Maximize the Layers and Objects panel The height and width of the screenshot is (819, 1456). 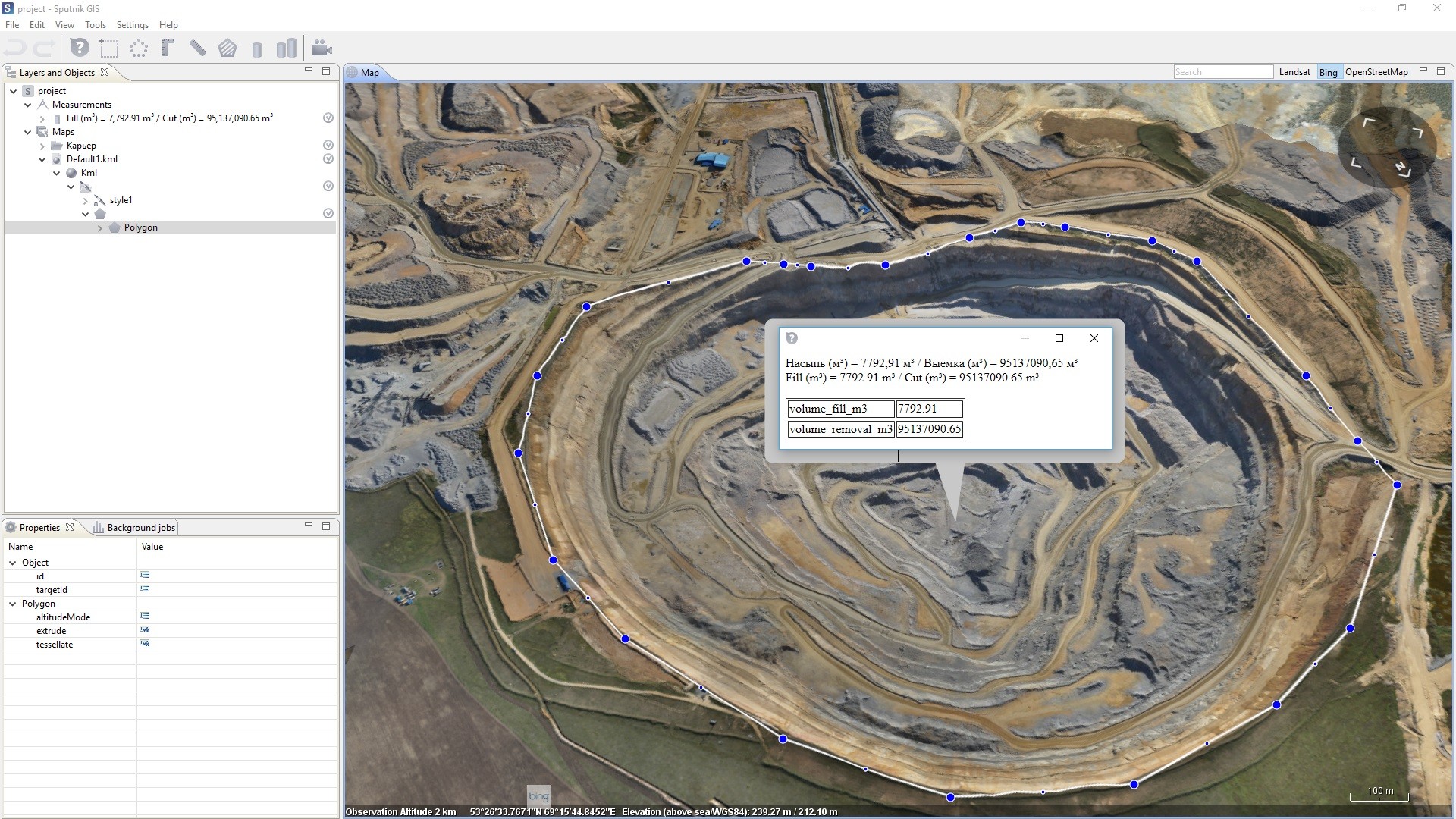click(326, 71)
